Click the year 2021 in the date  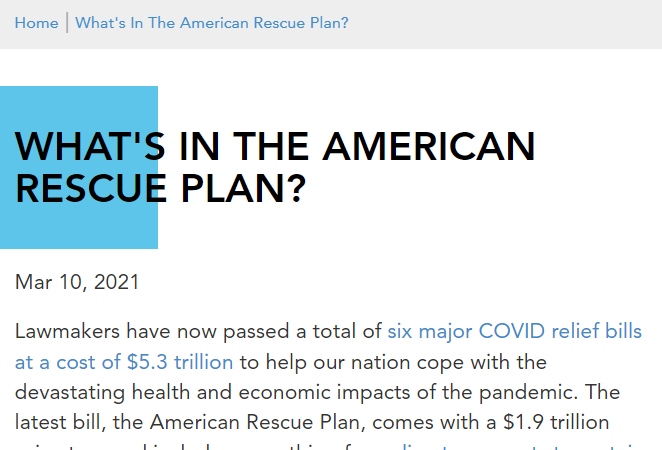[116, 282]
